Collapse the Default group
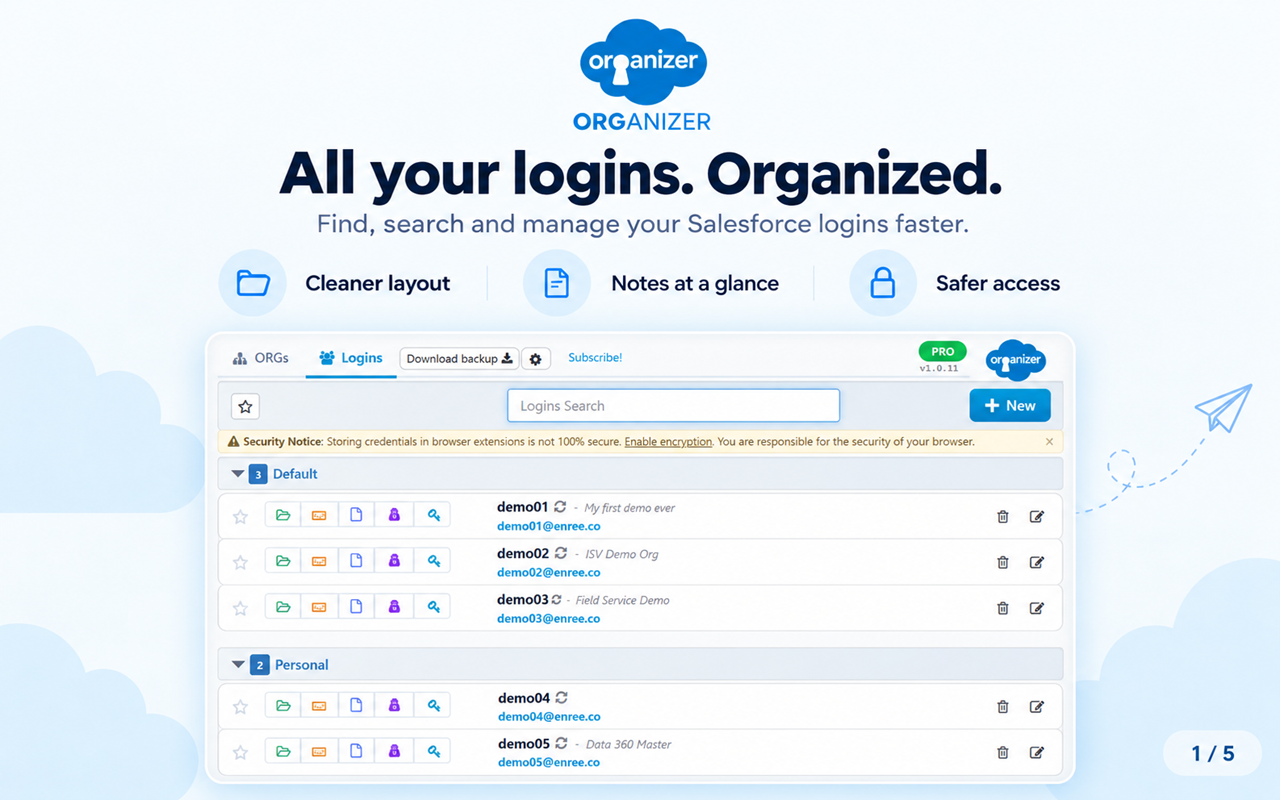 click(x=238, y=474)
